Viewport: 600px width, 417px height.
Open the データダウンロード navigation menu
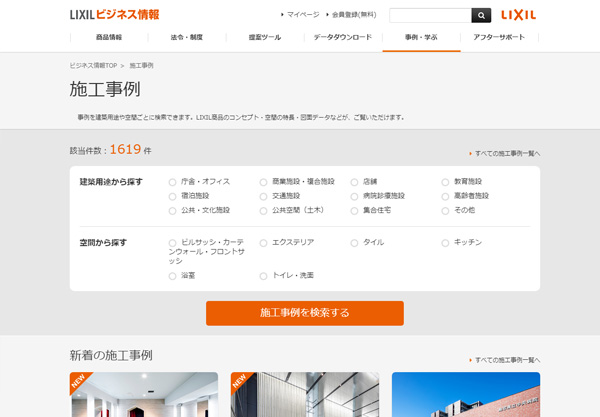tap(342, 37)
